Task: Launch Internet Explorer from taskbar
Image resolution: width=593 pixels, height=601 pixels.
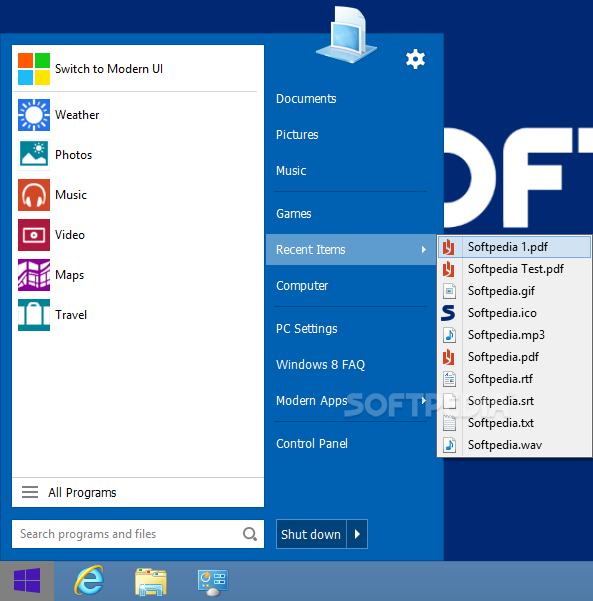Action: pyautogui.click(x=89, y=580)
